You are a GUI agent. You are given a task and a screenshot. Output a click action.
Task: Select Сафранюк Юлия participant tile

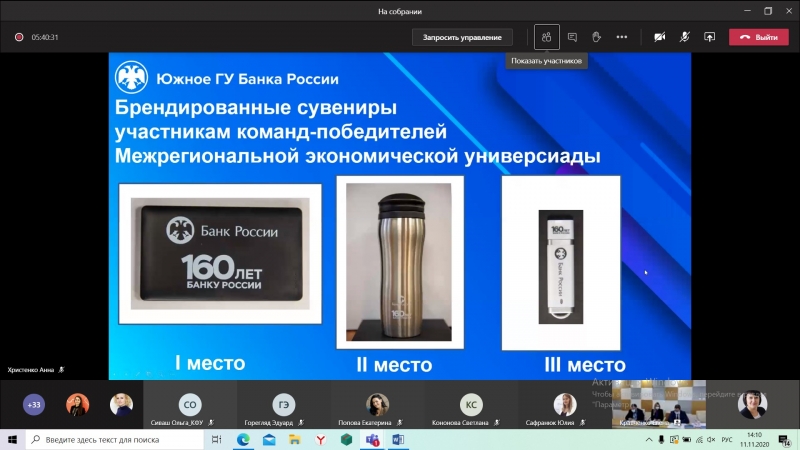pyautogui.click(x=565, y=405)
